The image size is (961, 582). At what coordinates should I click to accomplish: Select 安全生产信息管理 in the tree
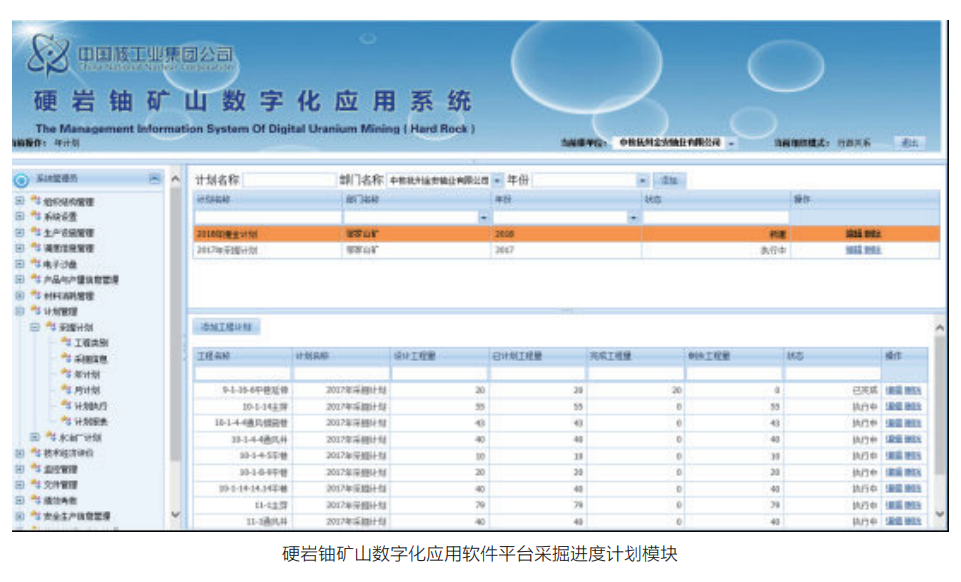tap(77, 516)
